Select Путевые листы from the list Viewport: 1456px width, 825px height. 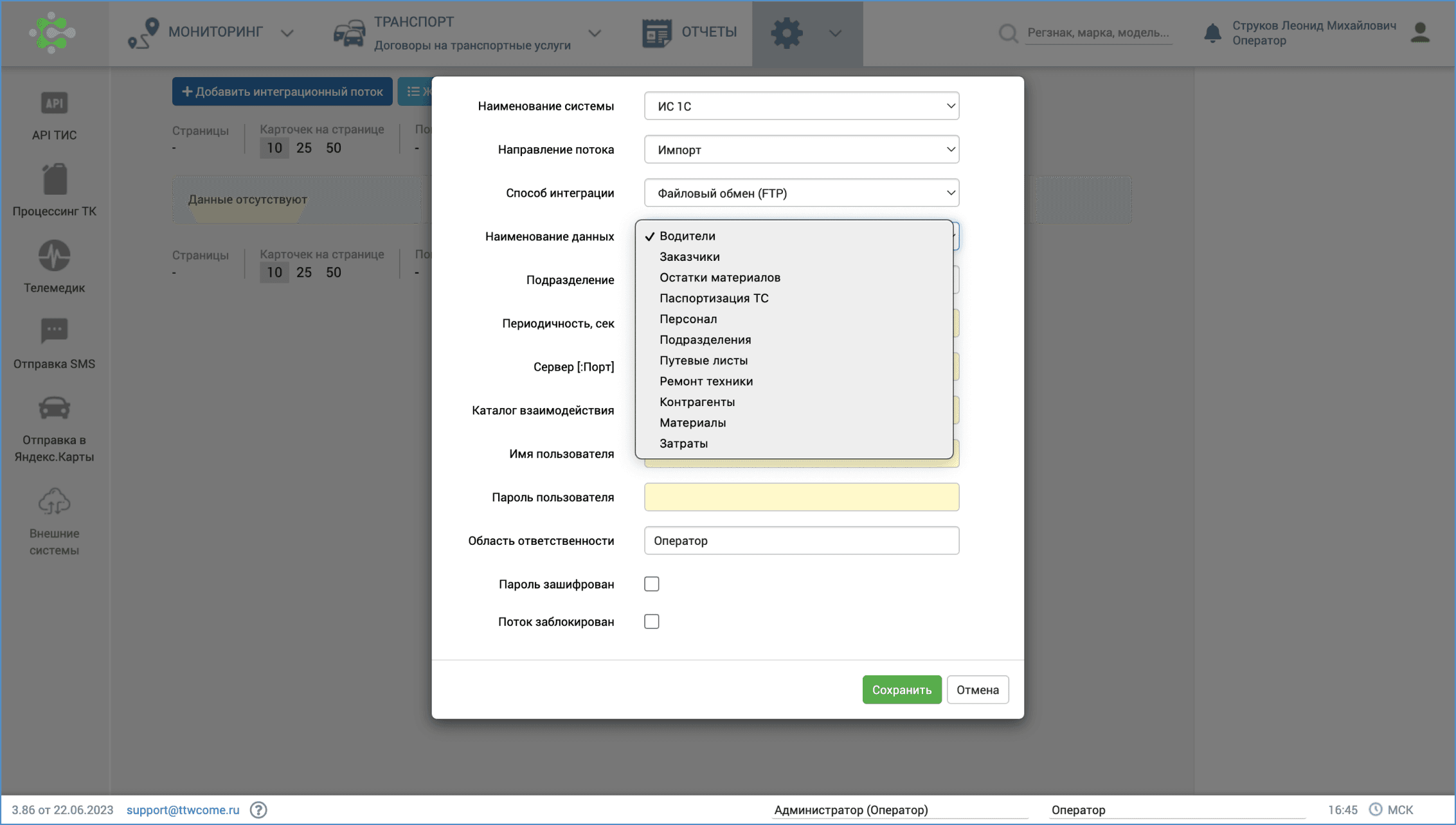703,360
